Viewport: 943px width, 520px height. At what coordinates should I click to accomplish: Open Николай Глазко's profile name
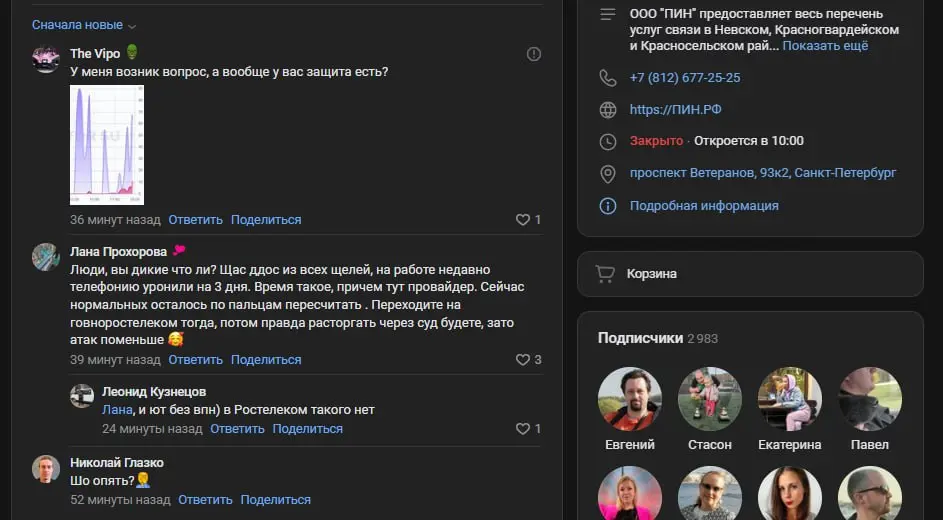click(117, 463)
